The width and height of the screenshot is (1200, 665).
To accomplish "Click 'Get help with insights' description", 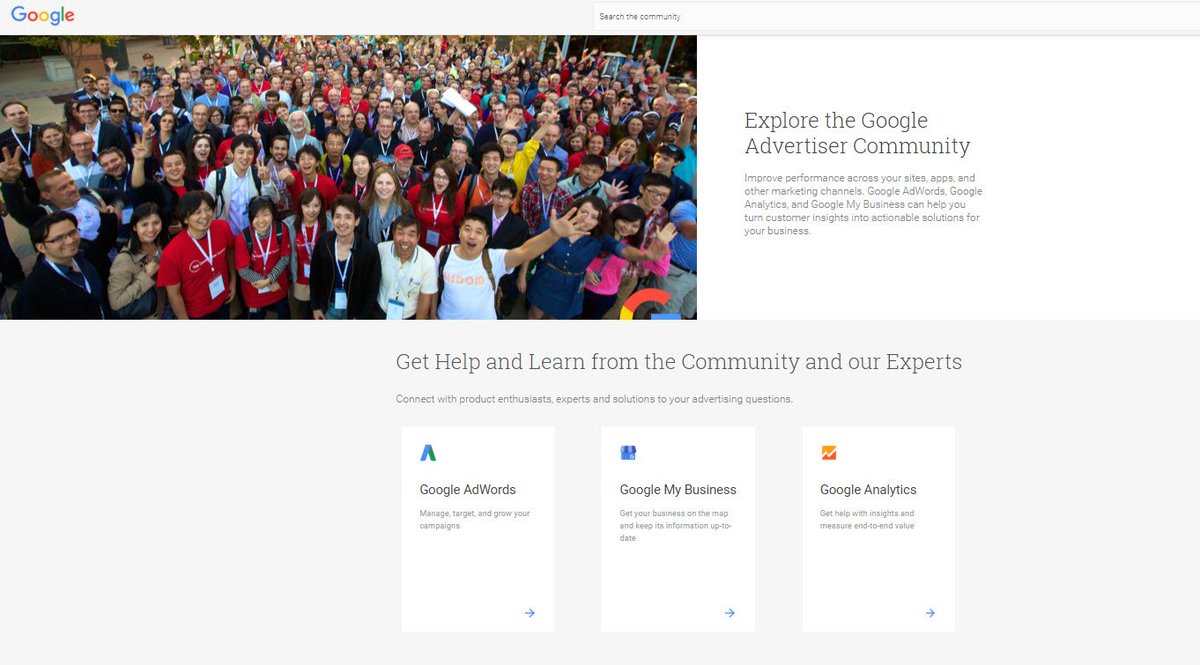I will tap(867, 519).
